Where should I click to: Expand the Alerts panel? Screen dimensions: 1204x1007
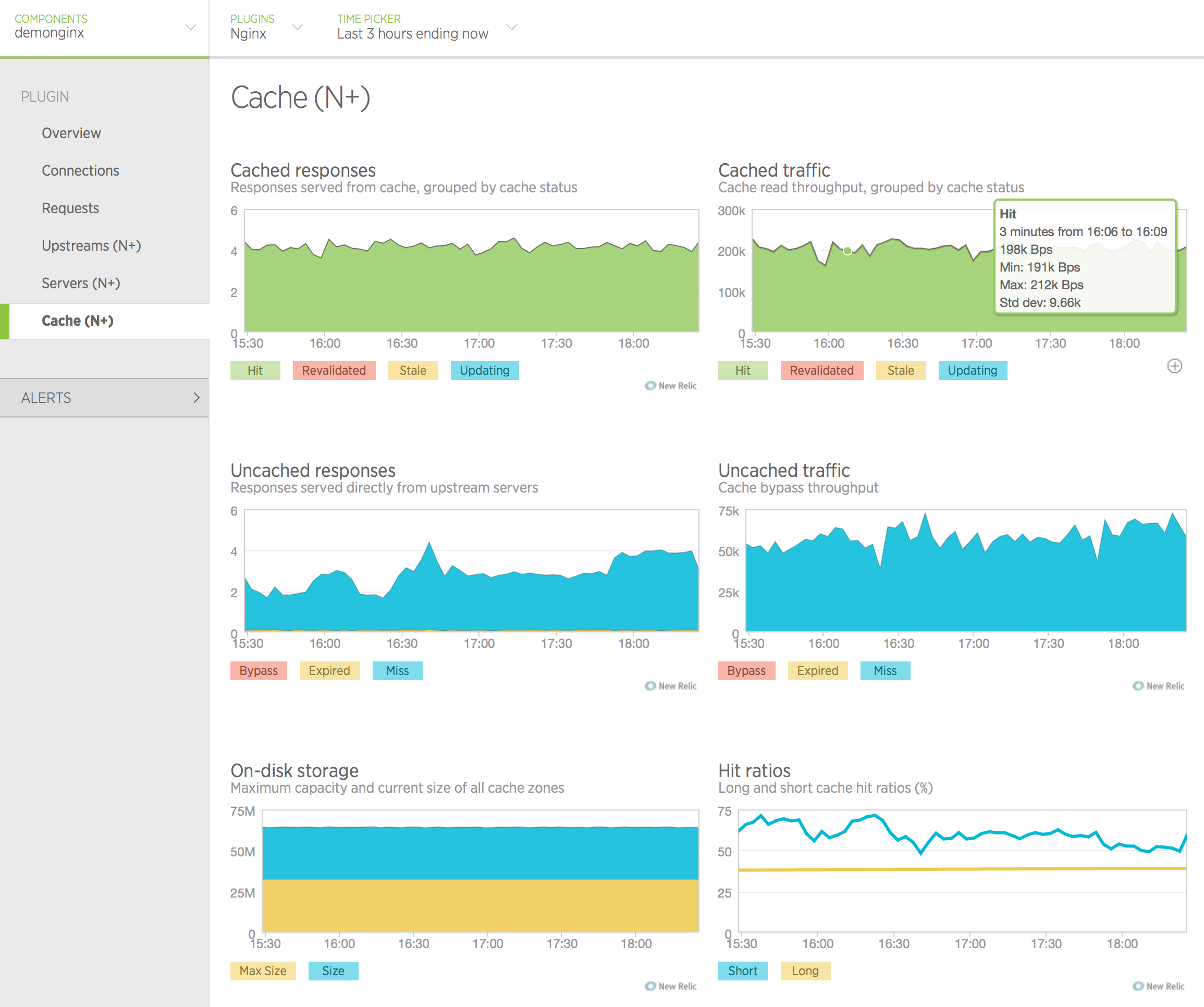pos(105,397)
